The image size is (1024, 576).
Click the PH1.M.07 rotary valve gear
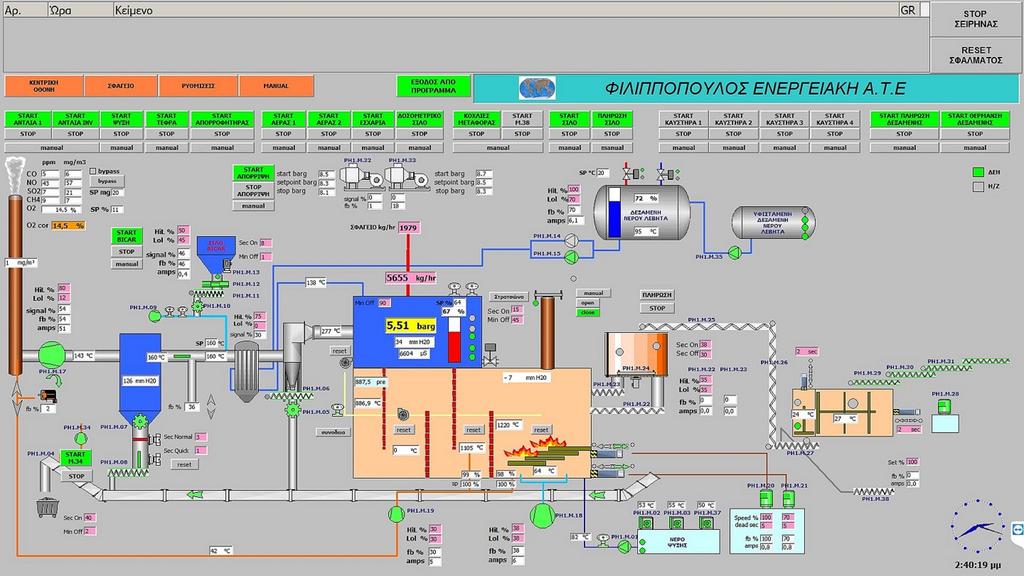(139, 421)
